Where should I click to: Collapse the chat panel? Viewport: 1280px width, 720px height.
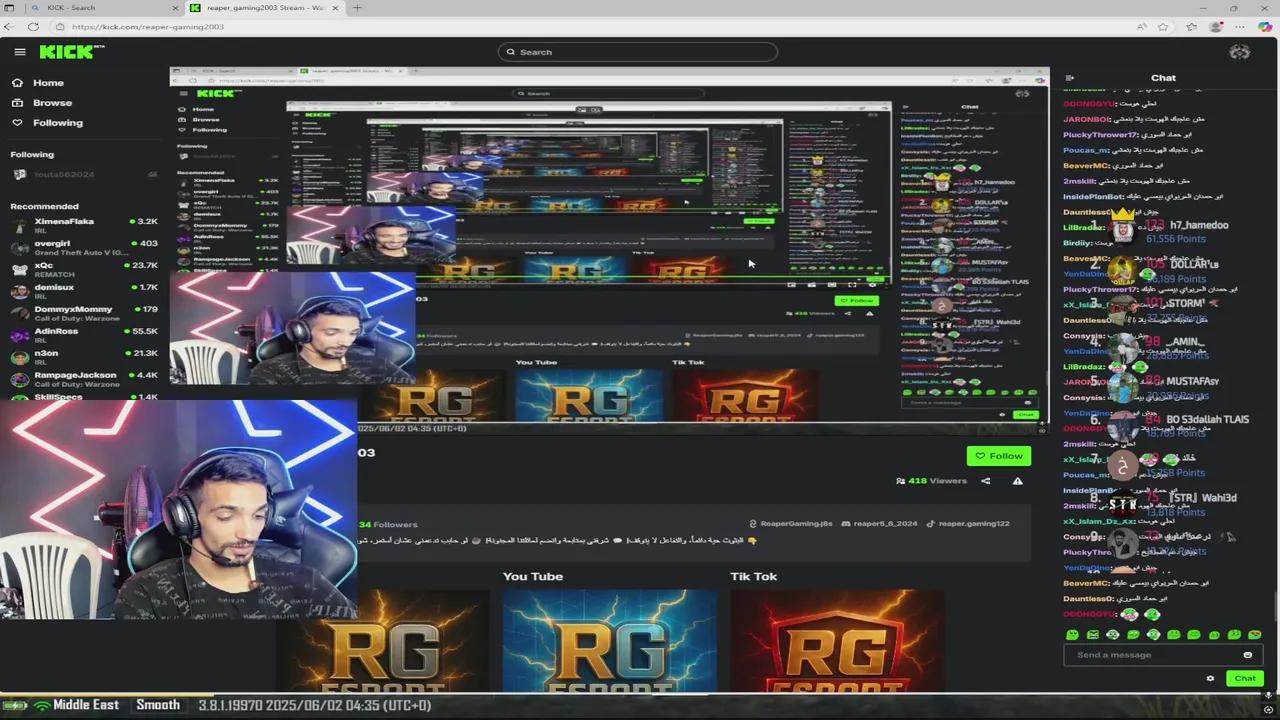pos(1069,78)
